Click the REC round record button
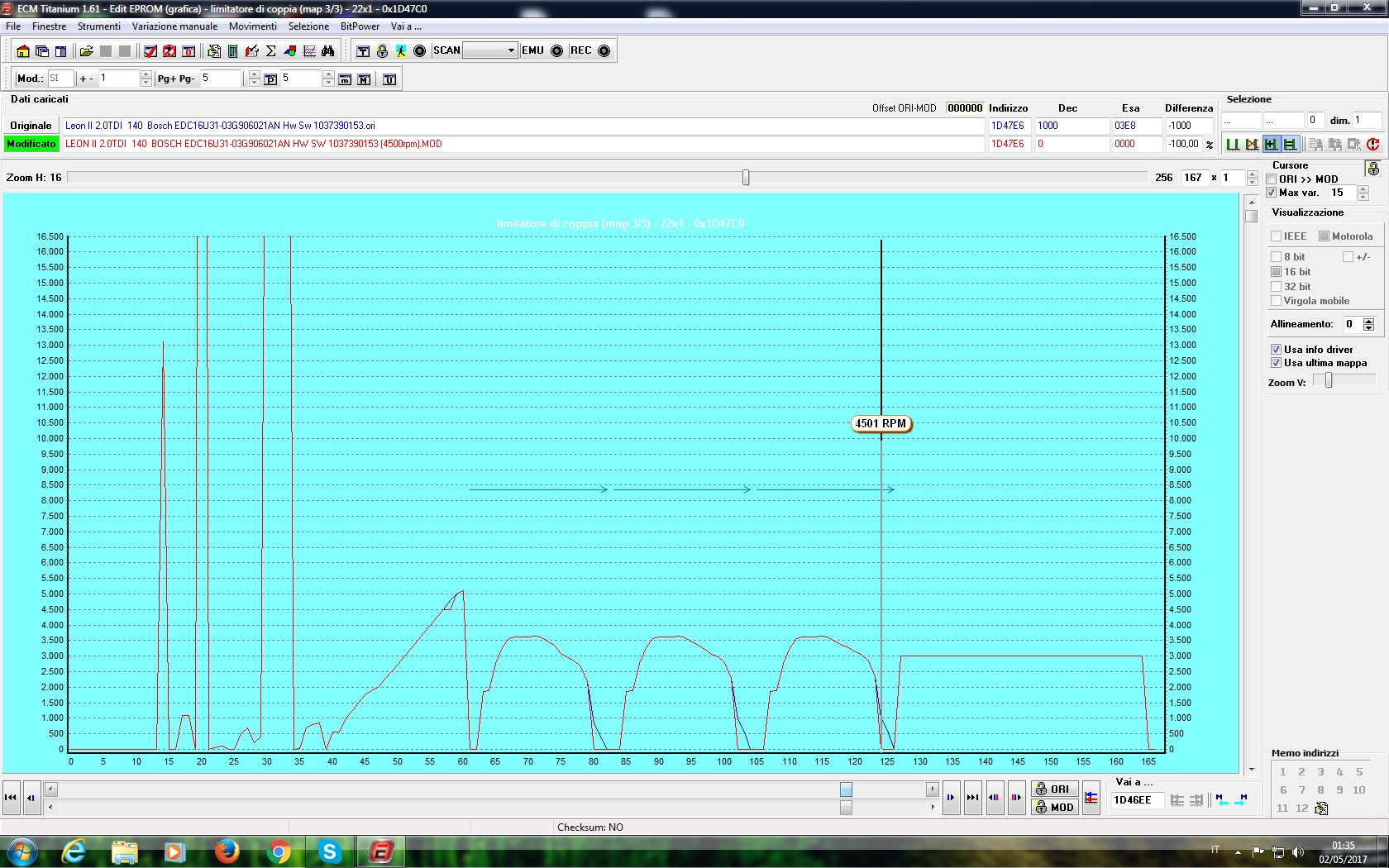The width and height of the screenshot is (1389, 868). click(604, 51)
